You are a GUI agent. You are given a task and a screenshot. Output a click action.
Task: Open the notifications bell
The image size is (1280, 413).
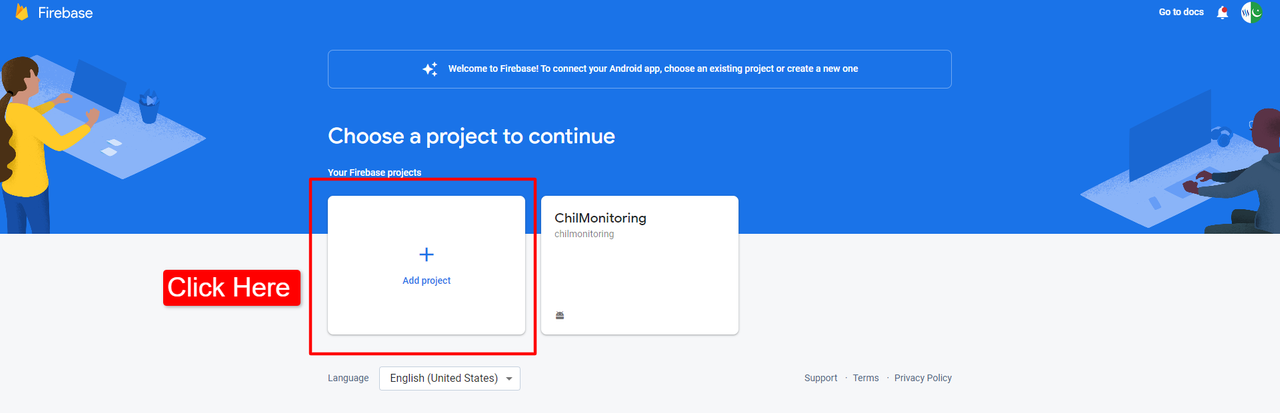click(1222, 12)
